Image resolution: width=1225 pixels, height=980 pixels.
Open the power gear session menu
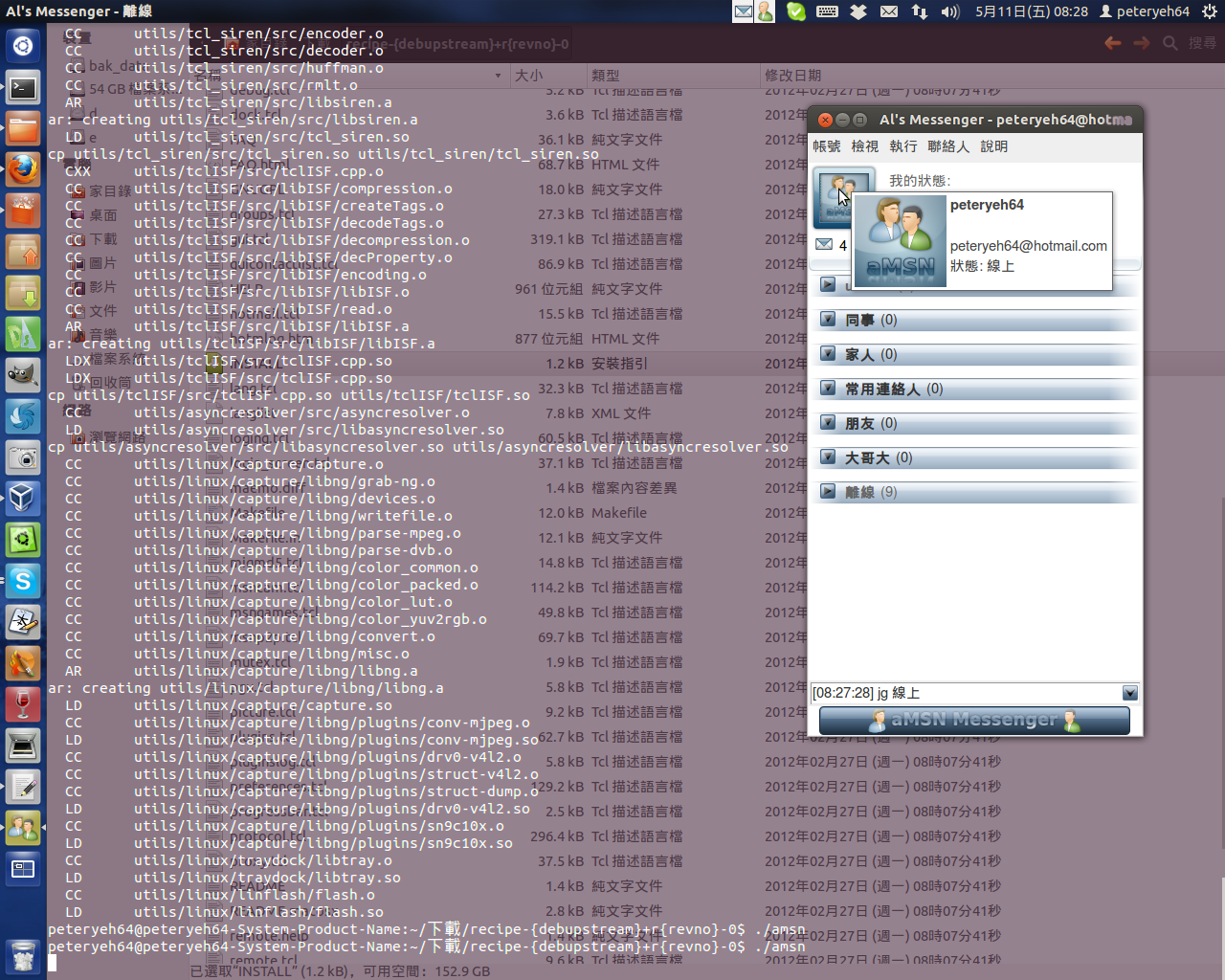(x=1210, y=11)
